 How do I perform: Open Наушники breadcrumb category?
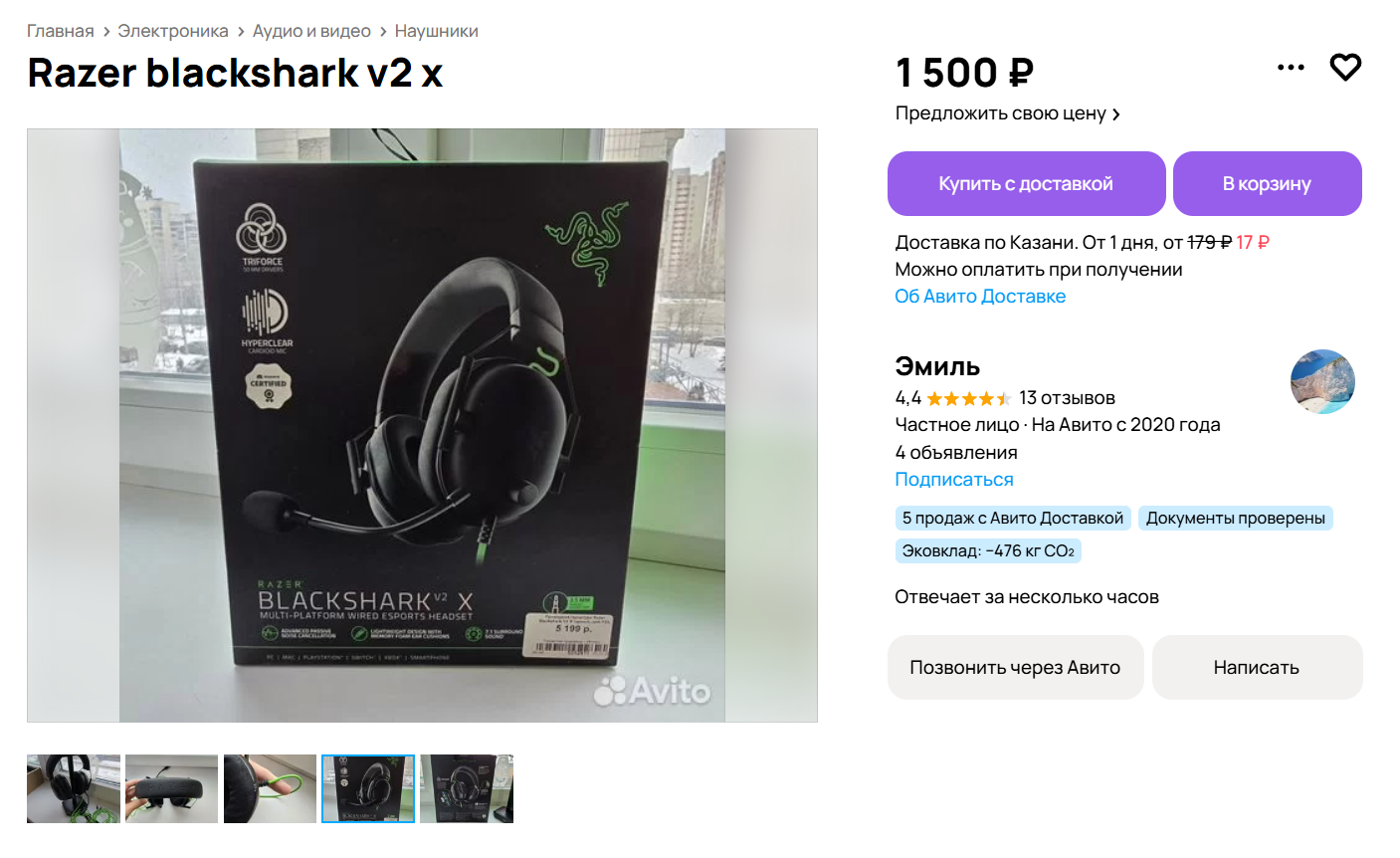click(437, 31)
